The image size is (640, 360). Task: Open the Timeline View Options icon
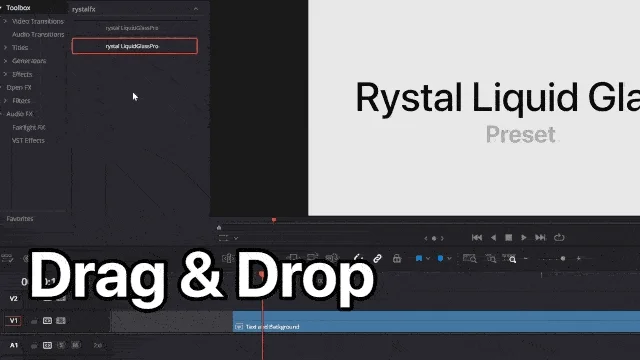tap(7, 258)
